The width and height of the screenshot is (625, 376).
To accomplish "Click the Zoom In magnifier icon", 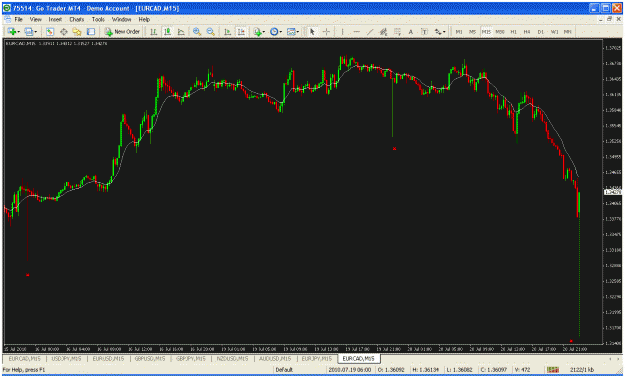I will pyautogui.click(x=197, y=31).
